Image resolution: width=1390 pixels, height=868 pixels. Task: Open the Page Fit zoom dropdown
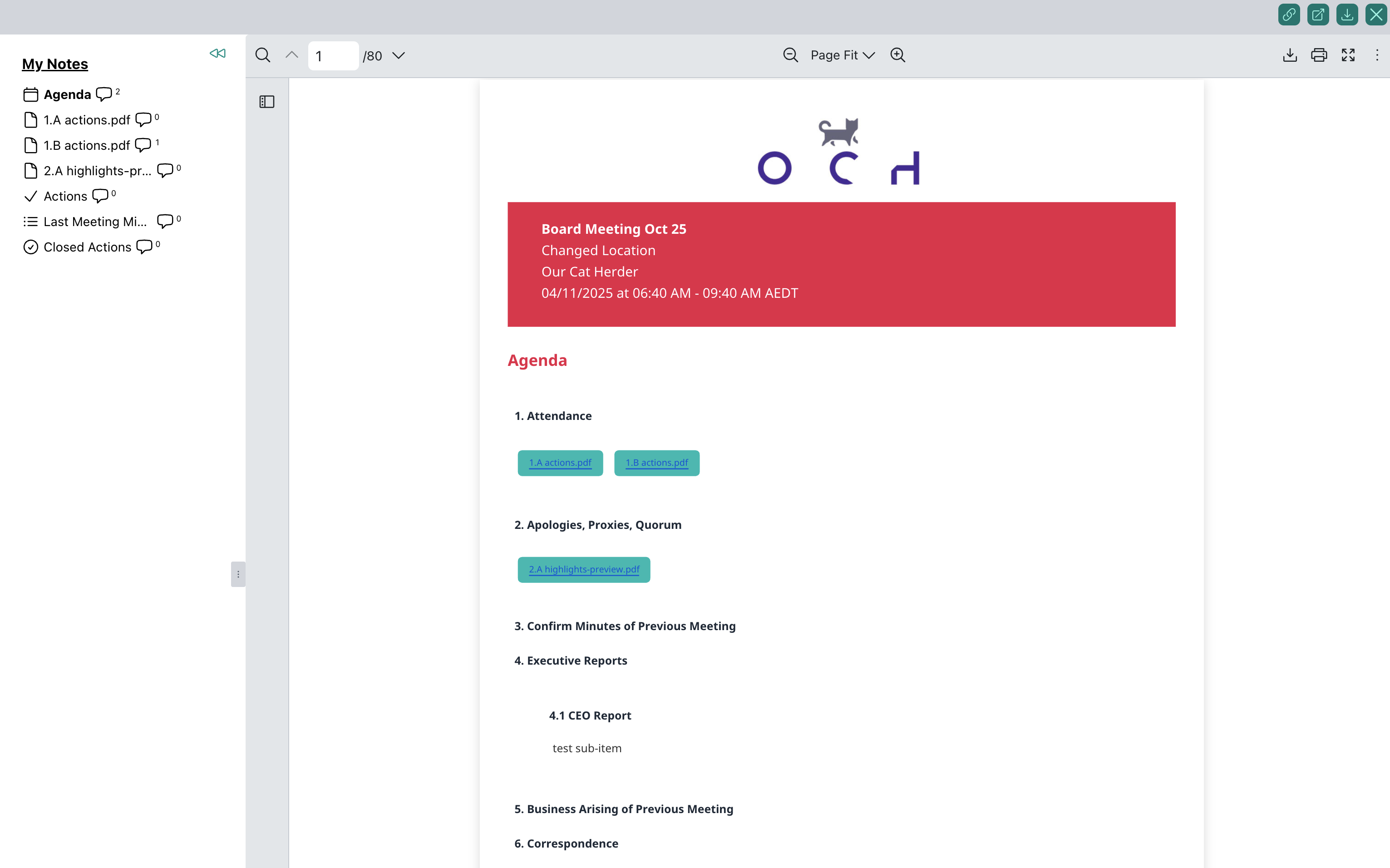[x=842, y=55]
